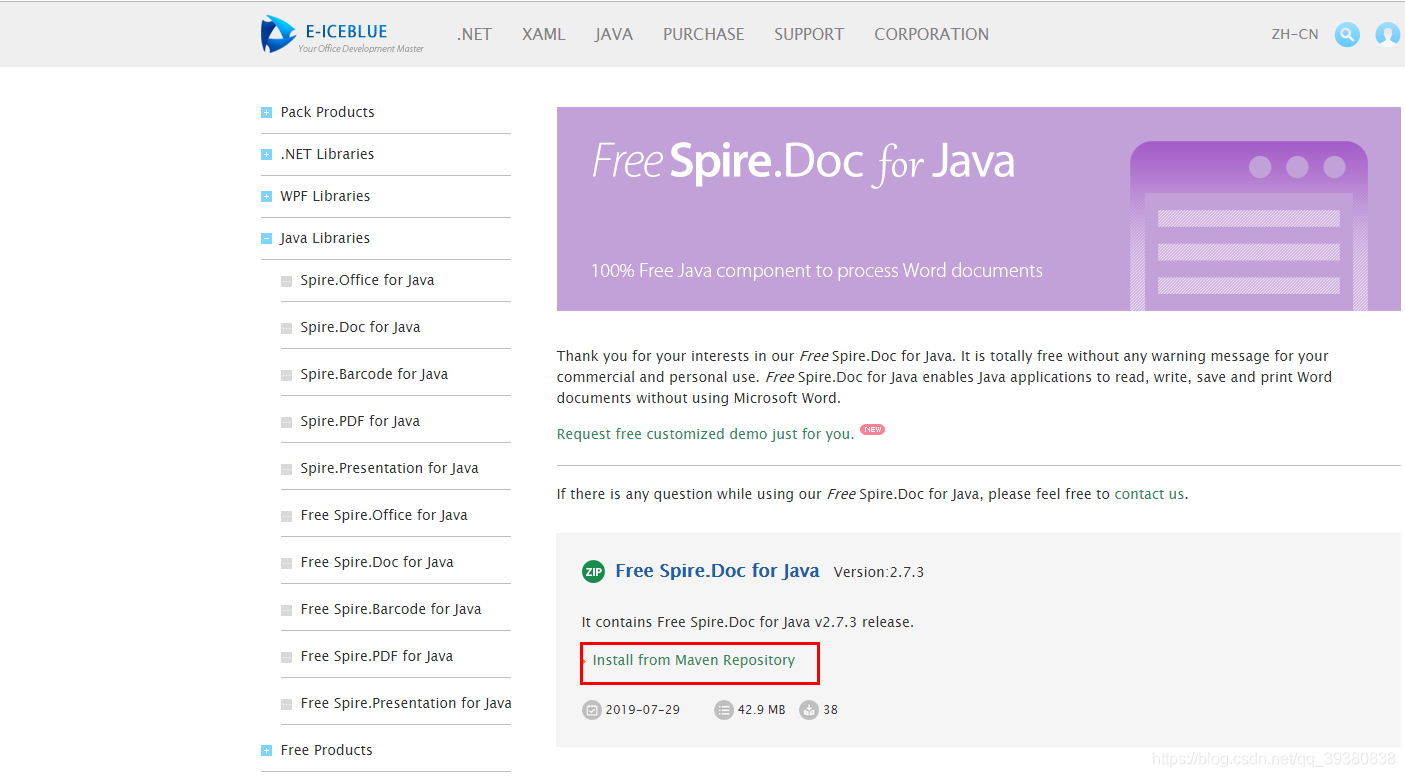The image size is (1405, 777).
Task: Click the contact us link
Action: [x=1149, y=494]
